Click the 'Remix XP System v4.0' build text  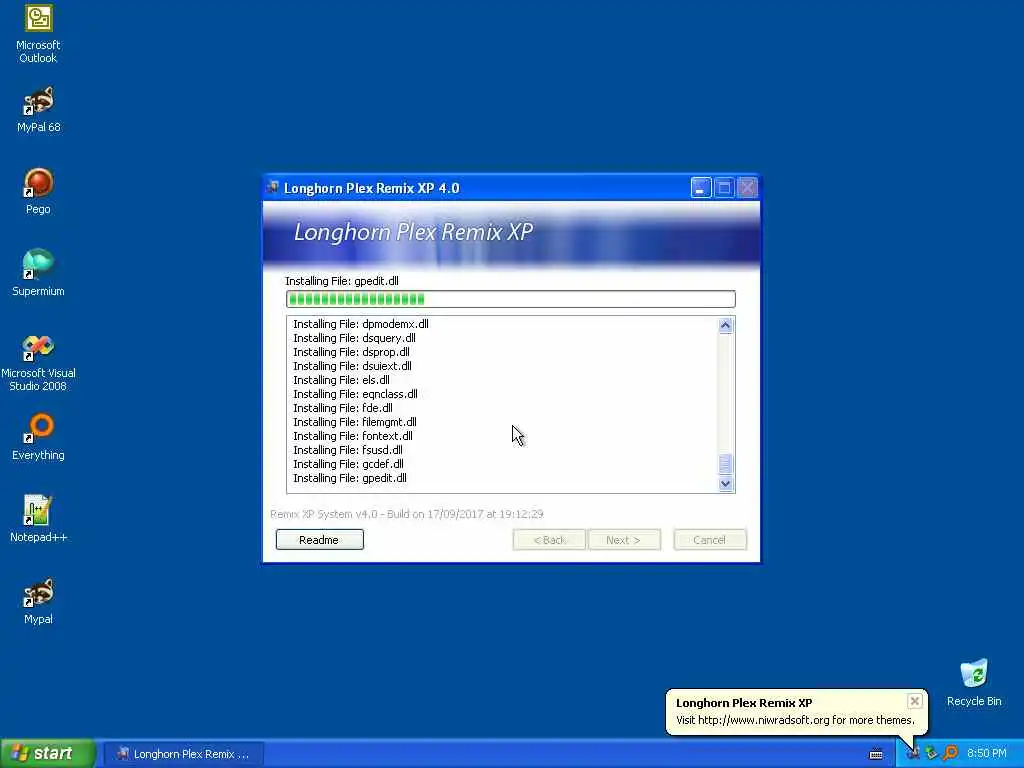[406, 514]
